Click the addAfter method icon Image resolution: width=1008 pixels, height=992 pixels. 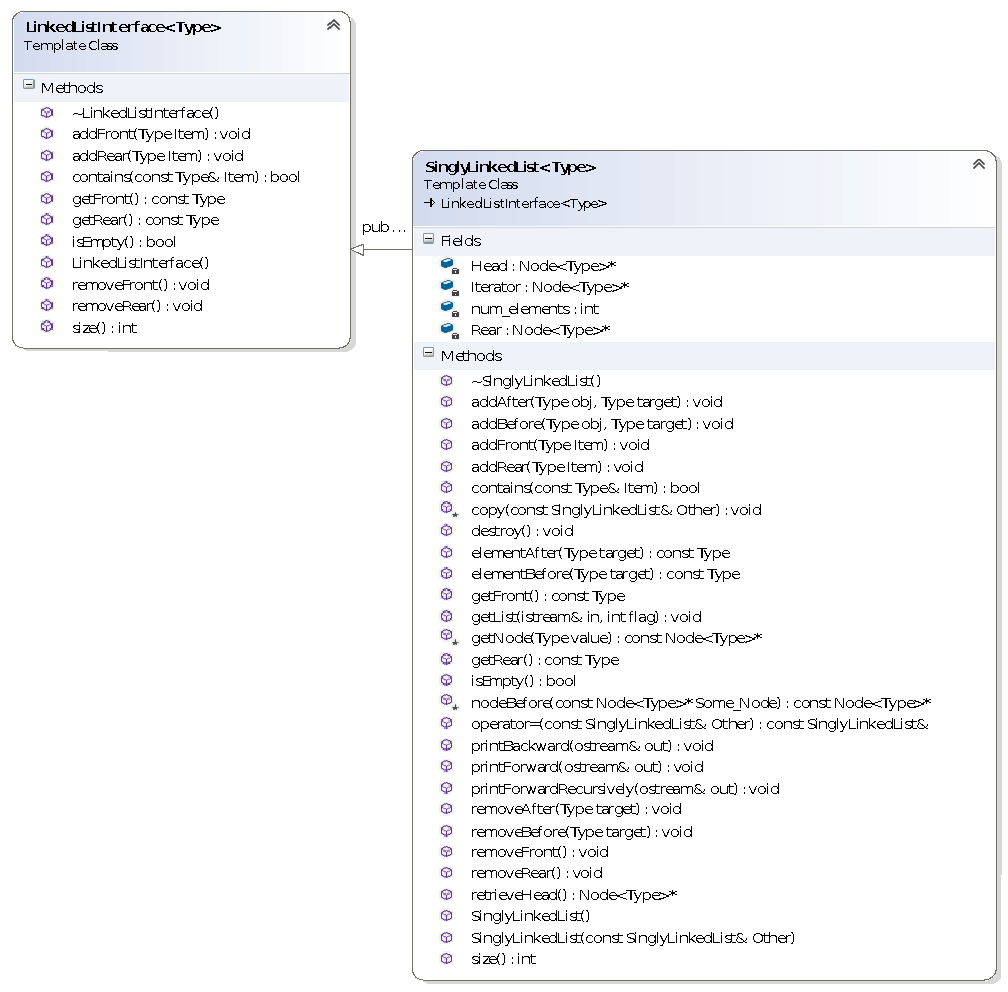(x=447, y=402)
